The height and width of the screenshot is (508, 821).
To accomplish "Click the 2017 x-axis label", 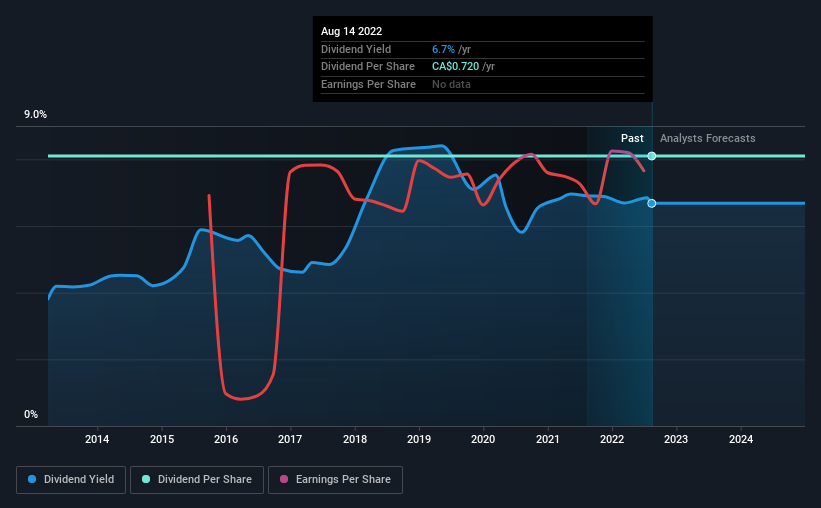I will coord(290,439).
